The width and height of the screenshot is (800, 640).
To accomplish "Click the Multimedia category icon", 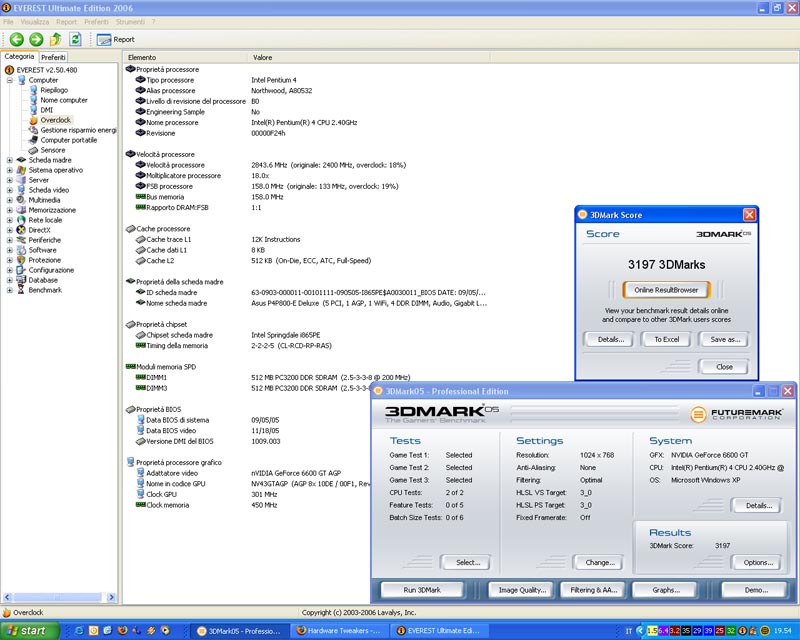I will coord(21,200).
